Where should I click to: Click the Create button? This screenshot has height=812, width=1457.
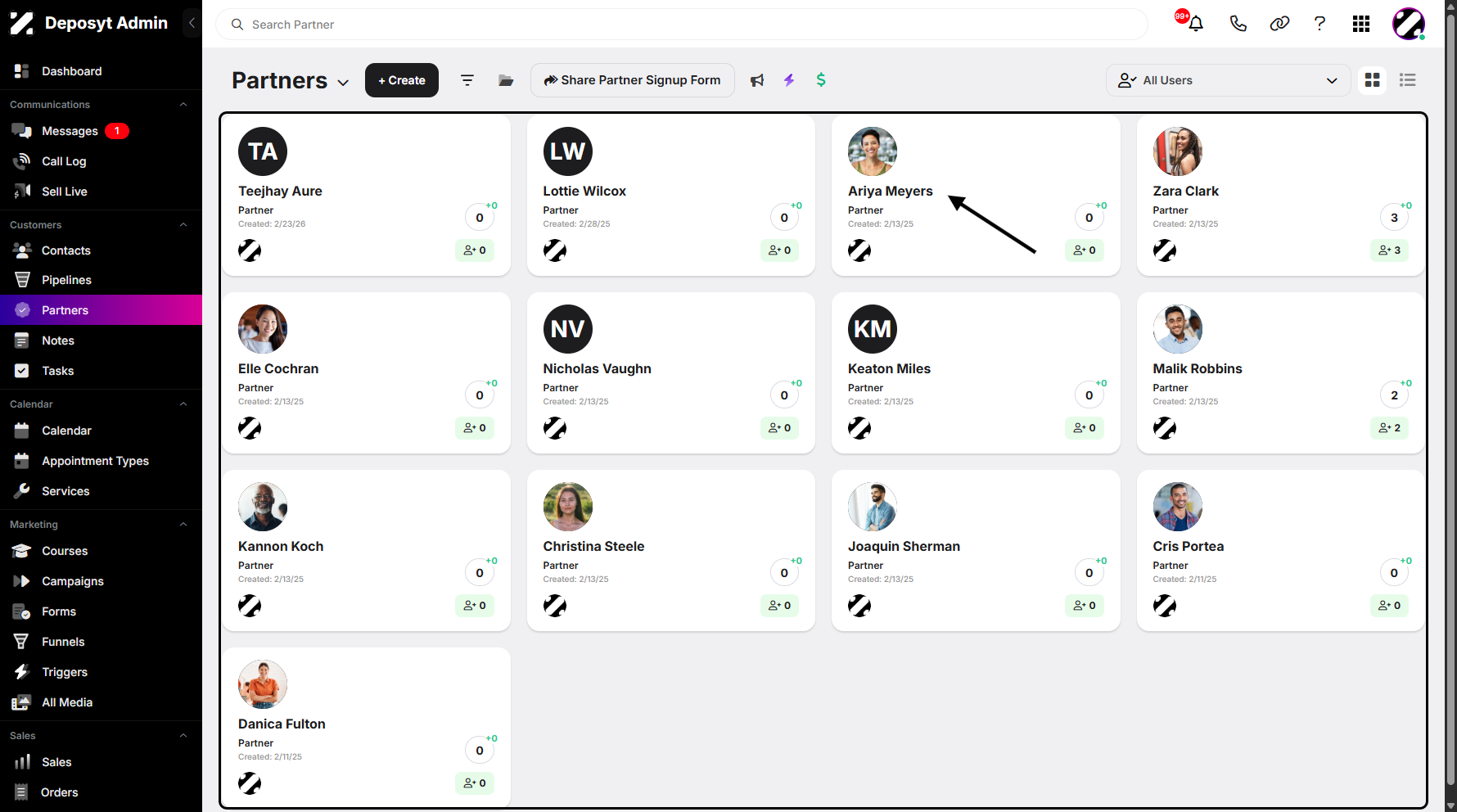402,80
